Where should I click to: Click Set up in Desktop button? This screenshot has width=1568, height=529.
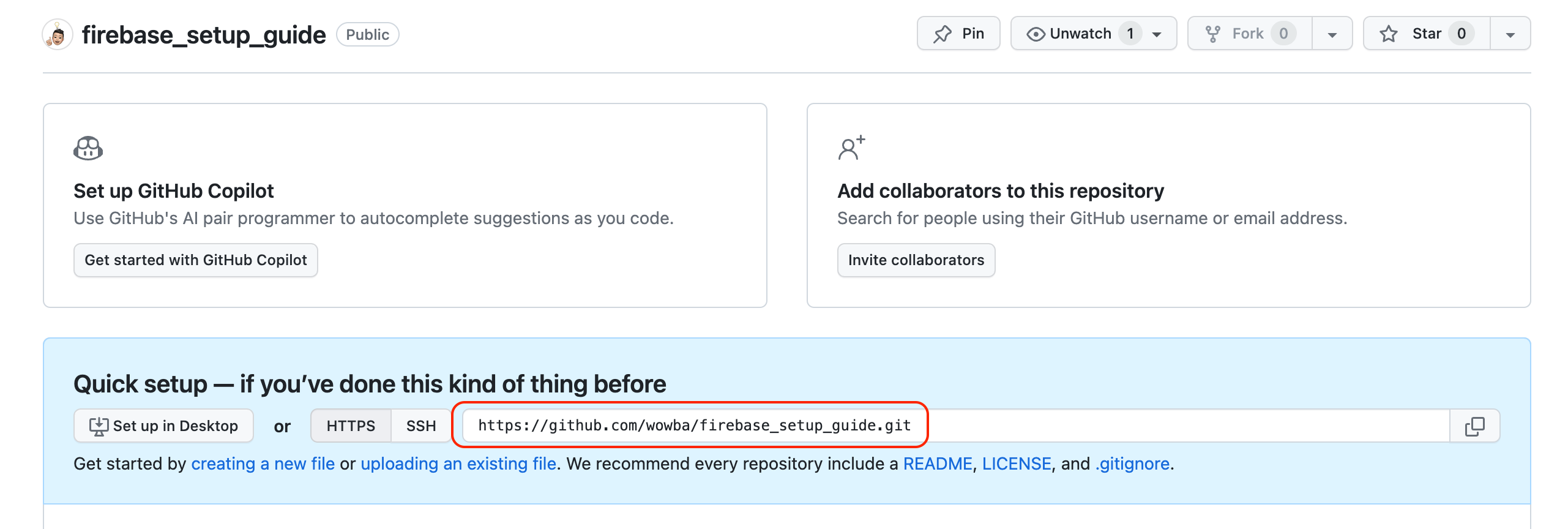click(163, 426)
